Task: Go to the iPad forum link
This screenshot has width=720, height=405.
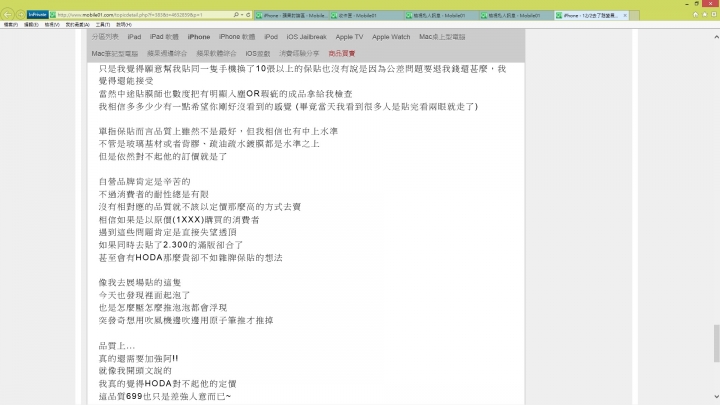Action: coord(134,37)
